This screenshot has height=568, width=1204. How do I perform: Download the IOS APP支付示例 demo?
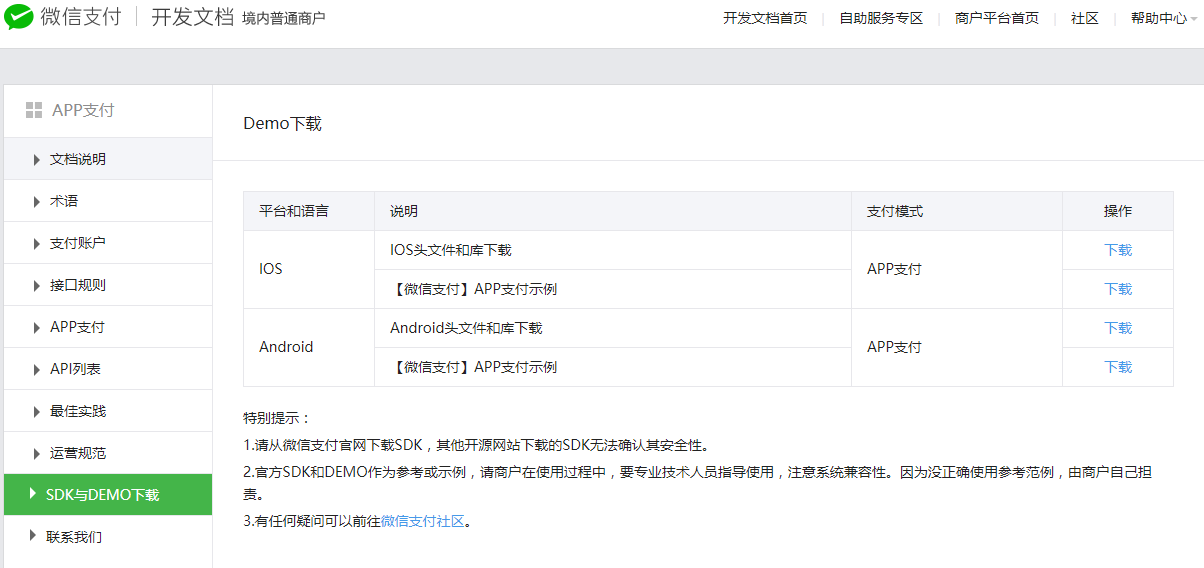[x=1118, y=289]
